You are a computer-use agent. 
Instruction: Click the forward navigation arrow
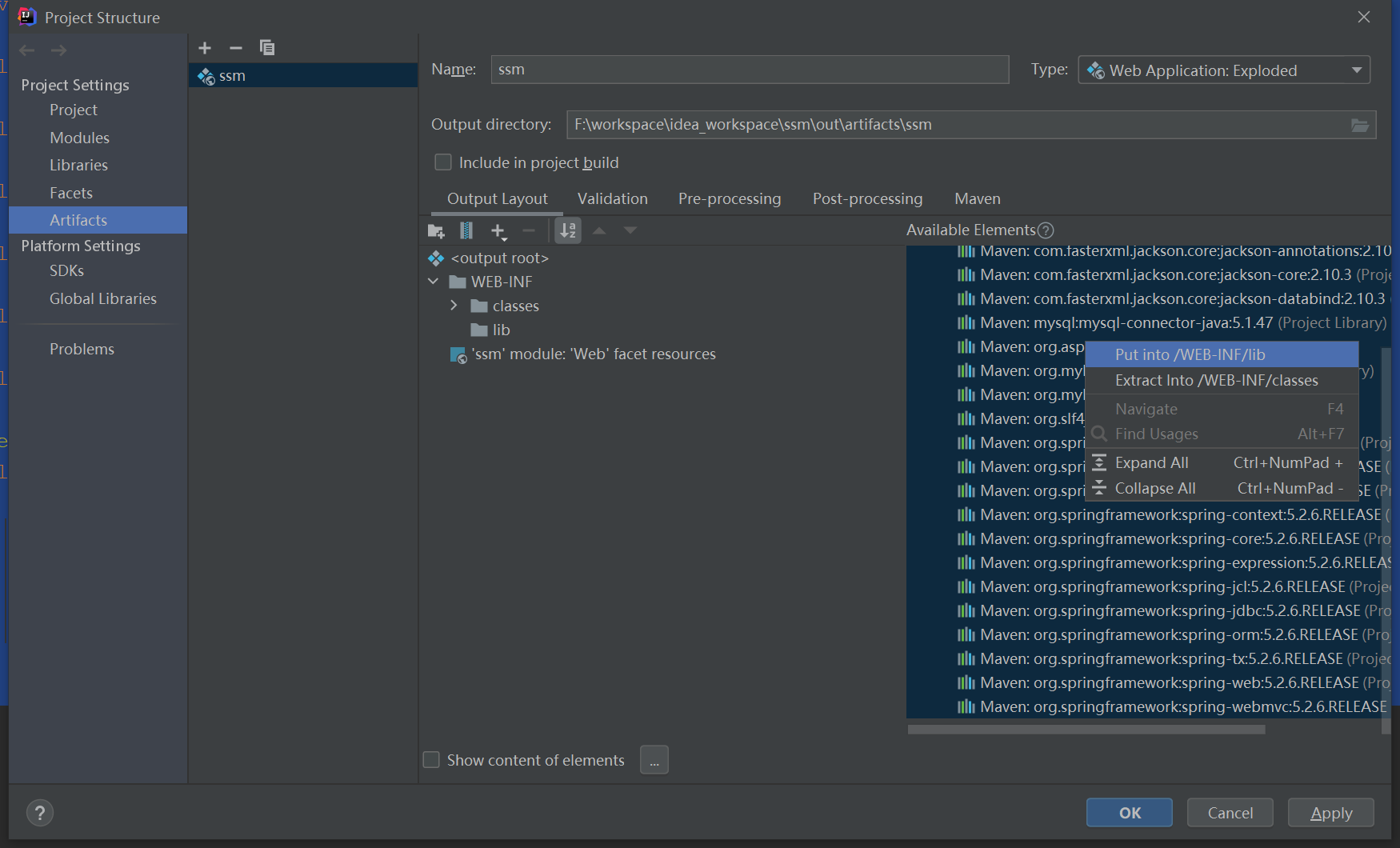(x=58, y=50)
